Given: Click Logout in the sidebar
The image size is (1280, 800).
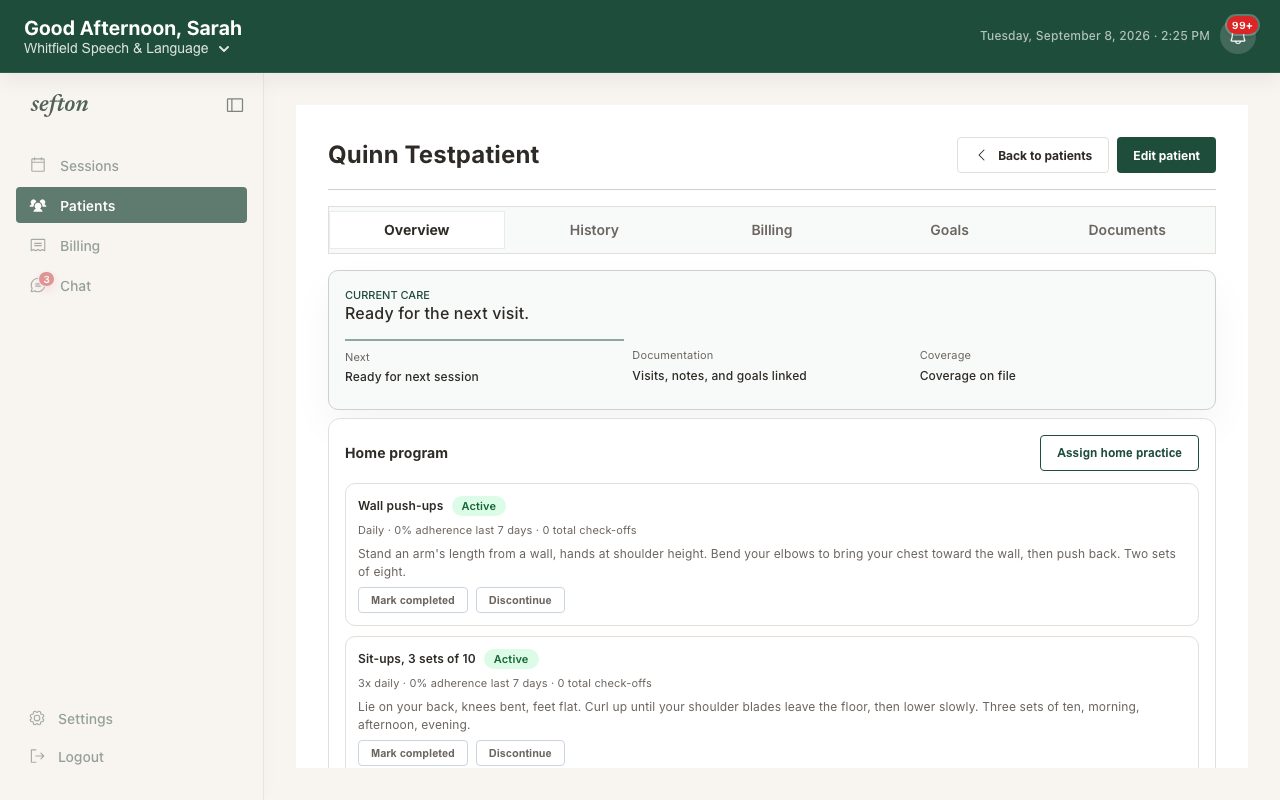Looking at the screenshot, I should click(x=131, y=756).
